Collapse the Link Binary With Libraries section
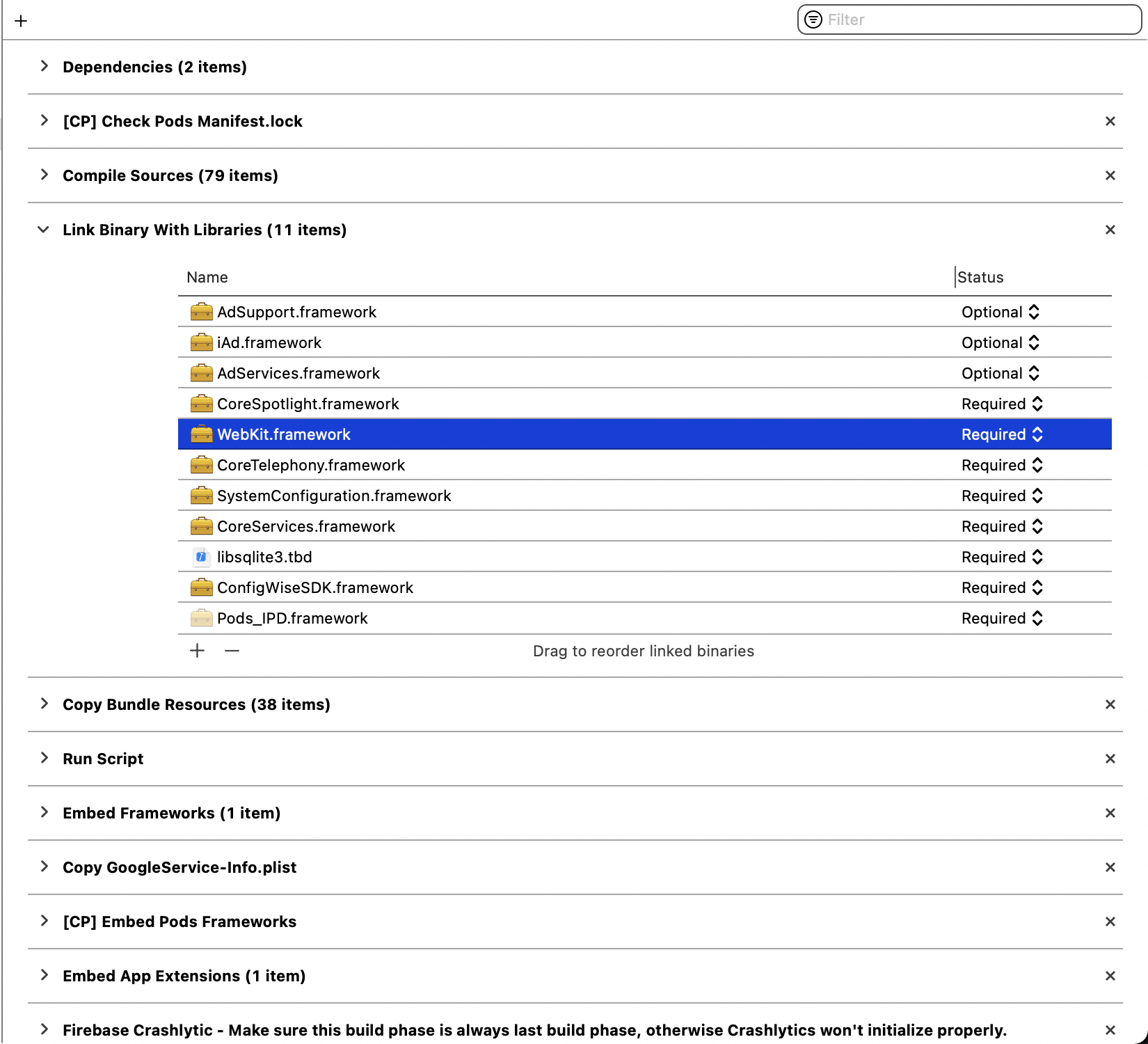Screen dimensions: 1148x1044 click(x=43, y=230)
